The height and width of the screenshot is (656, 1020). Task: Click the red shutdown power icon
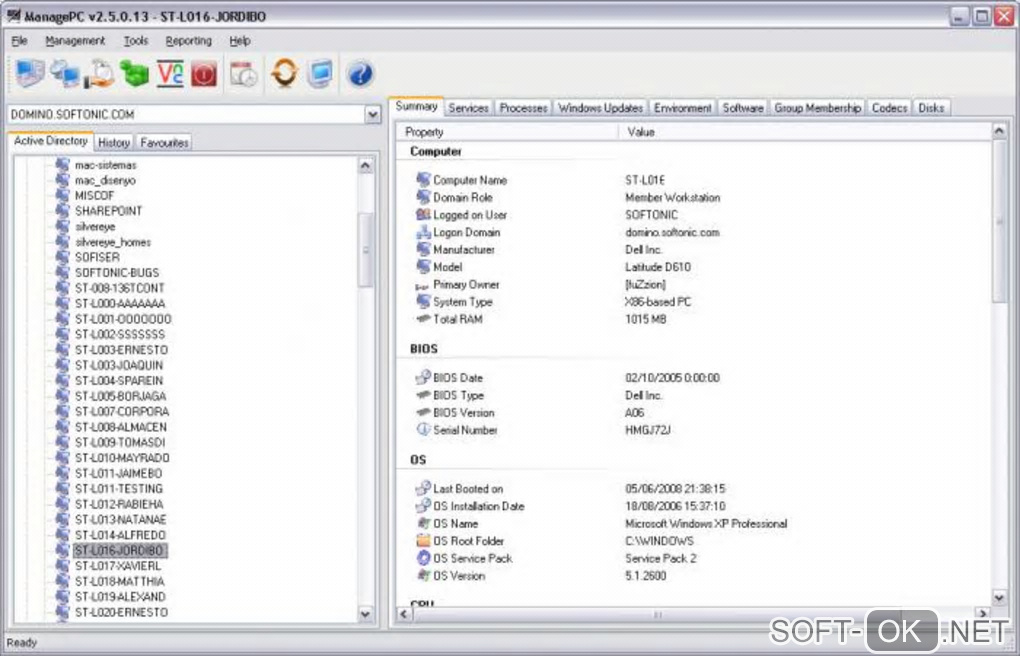click(x=204, y=74)
